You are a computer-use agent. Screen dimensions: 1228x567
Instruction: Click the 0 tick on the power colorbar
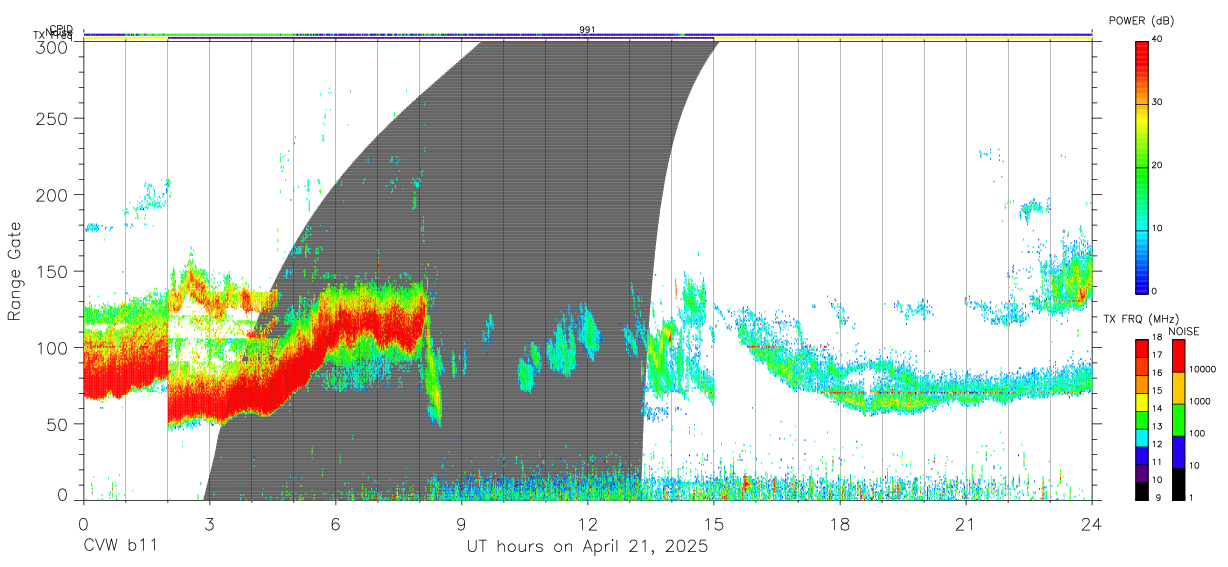pyautogui.click(x=1154, y=291)
